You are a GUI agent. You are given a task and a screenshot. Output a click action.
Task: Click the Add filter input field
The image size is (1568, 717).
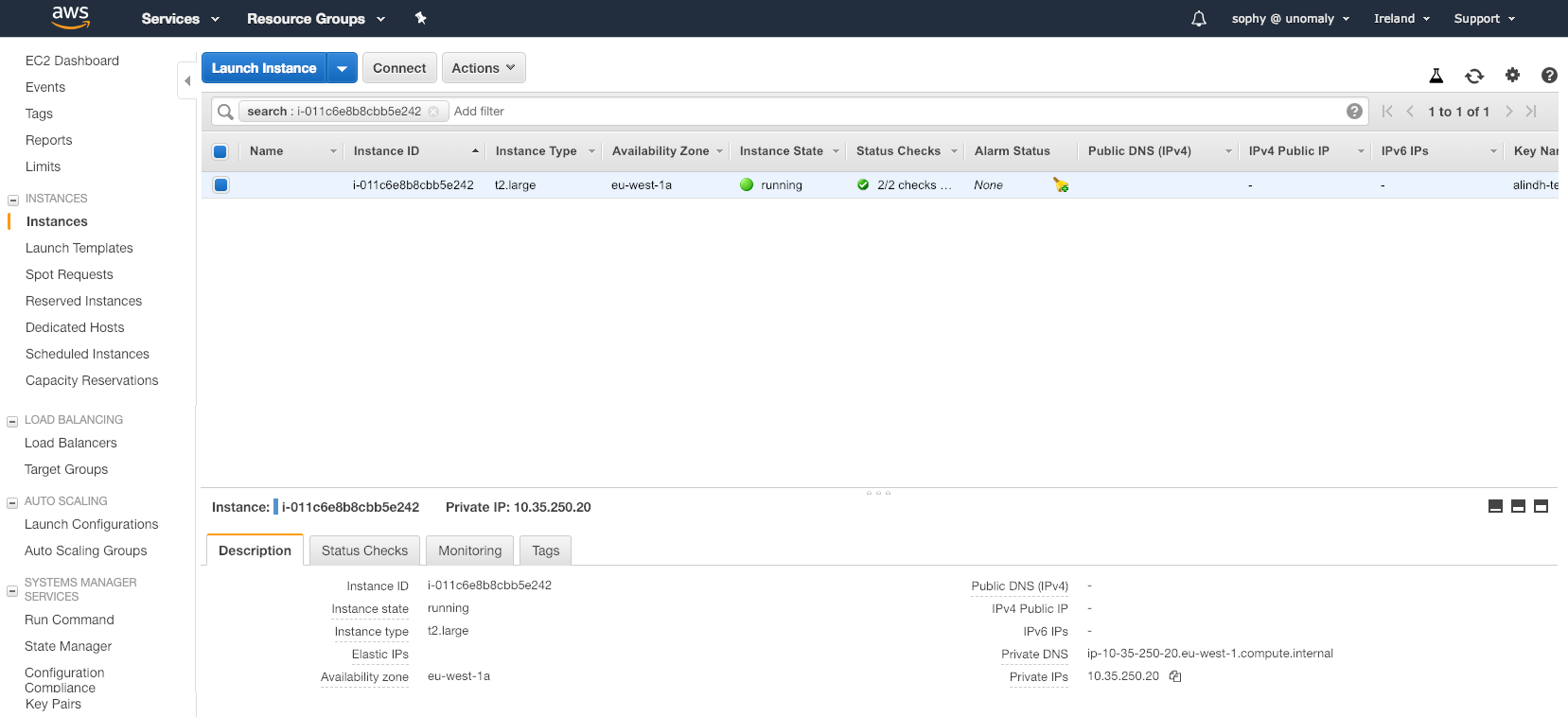pos(894,112)
